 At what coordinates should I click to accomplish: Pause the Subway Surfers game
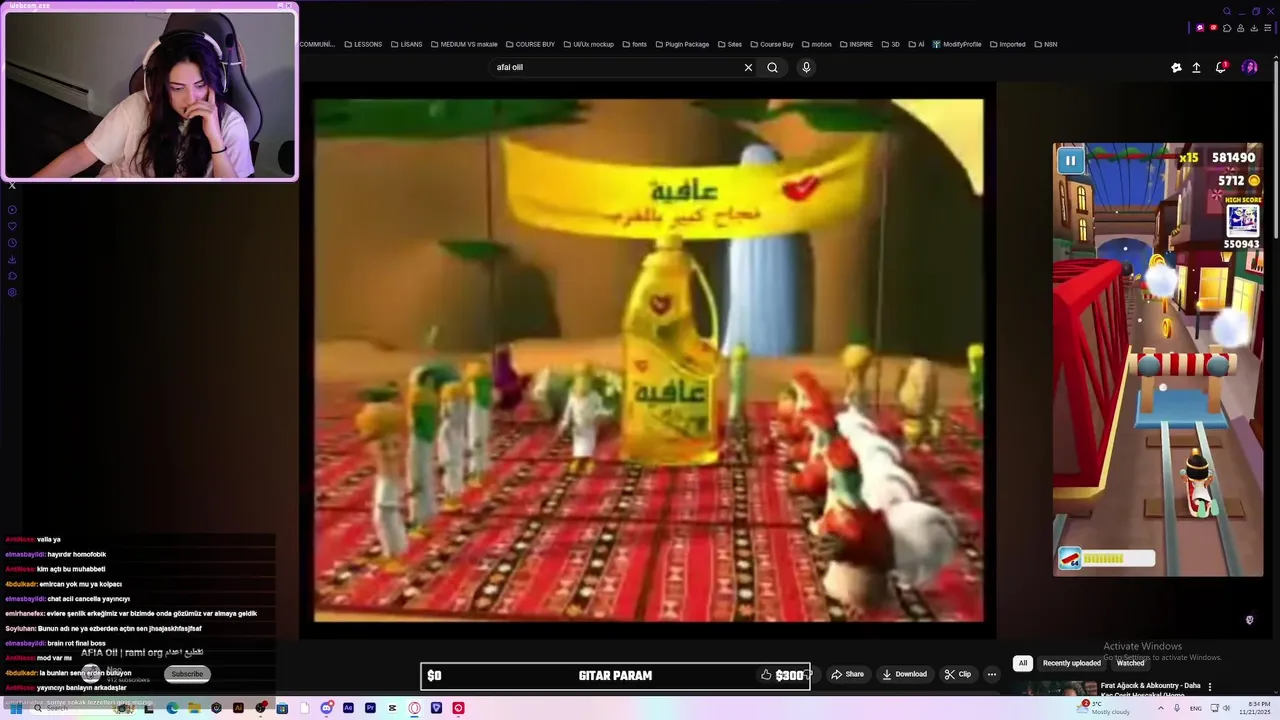1070,160
